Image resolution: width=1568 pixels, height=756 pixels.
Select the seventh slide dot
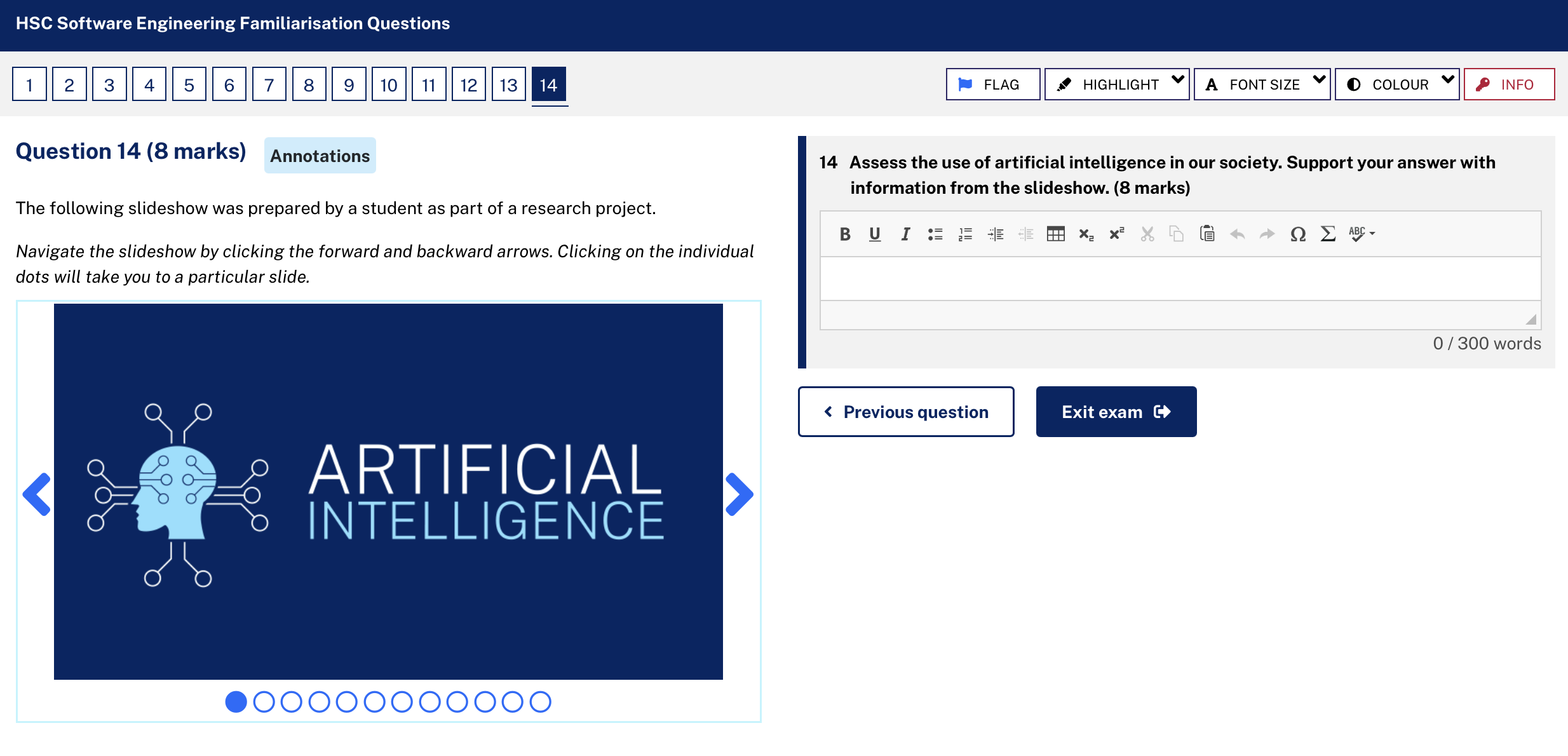click(402, 702)
